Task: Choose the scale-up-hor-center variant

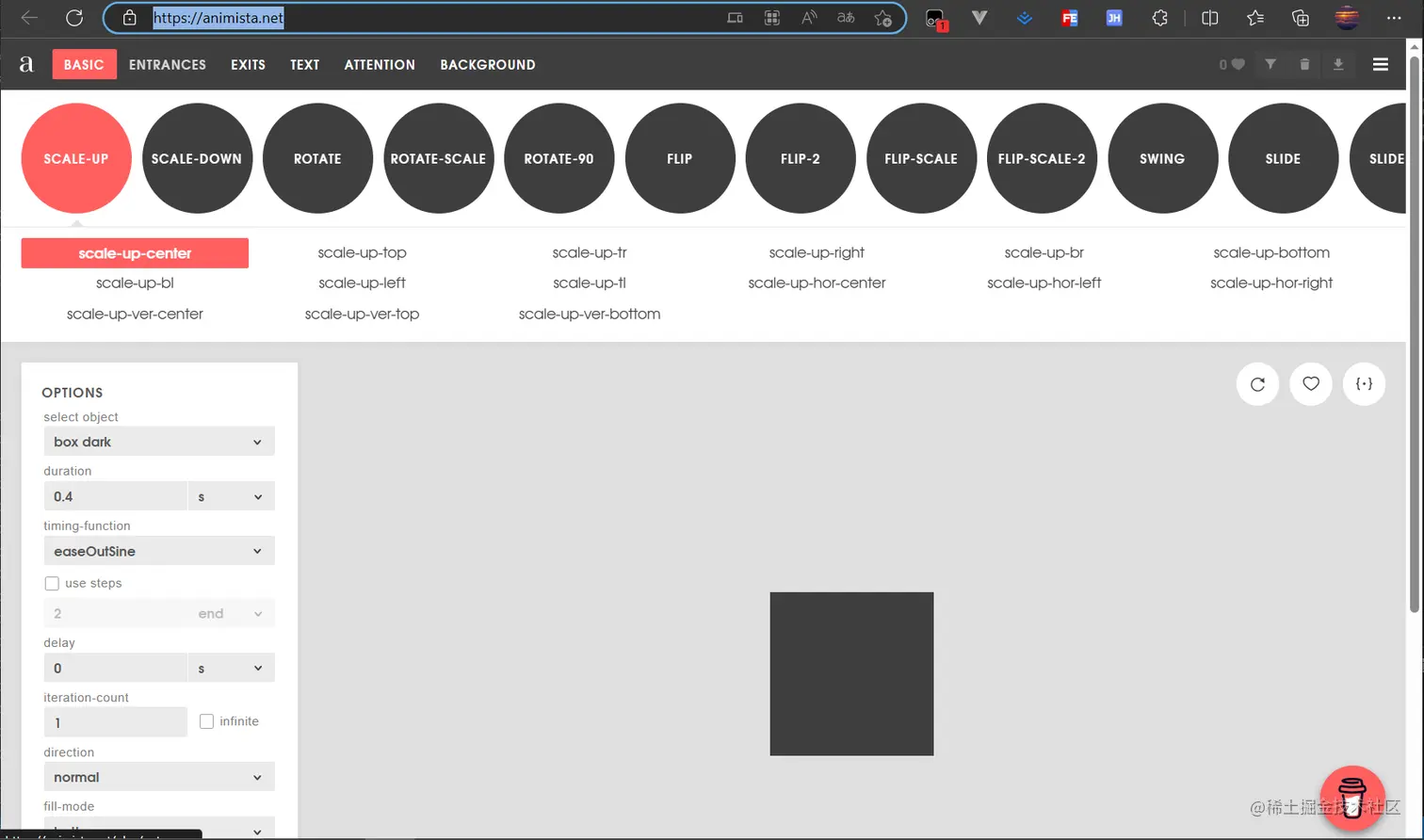Action: pos(817,283)
